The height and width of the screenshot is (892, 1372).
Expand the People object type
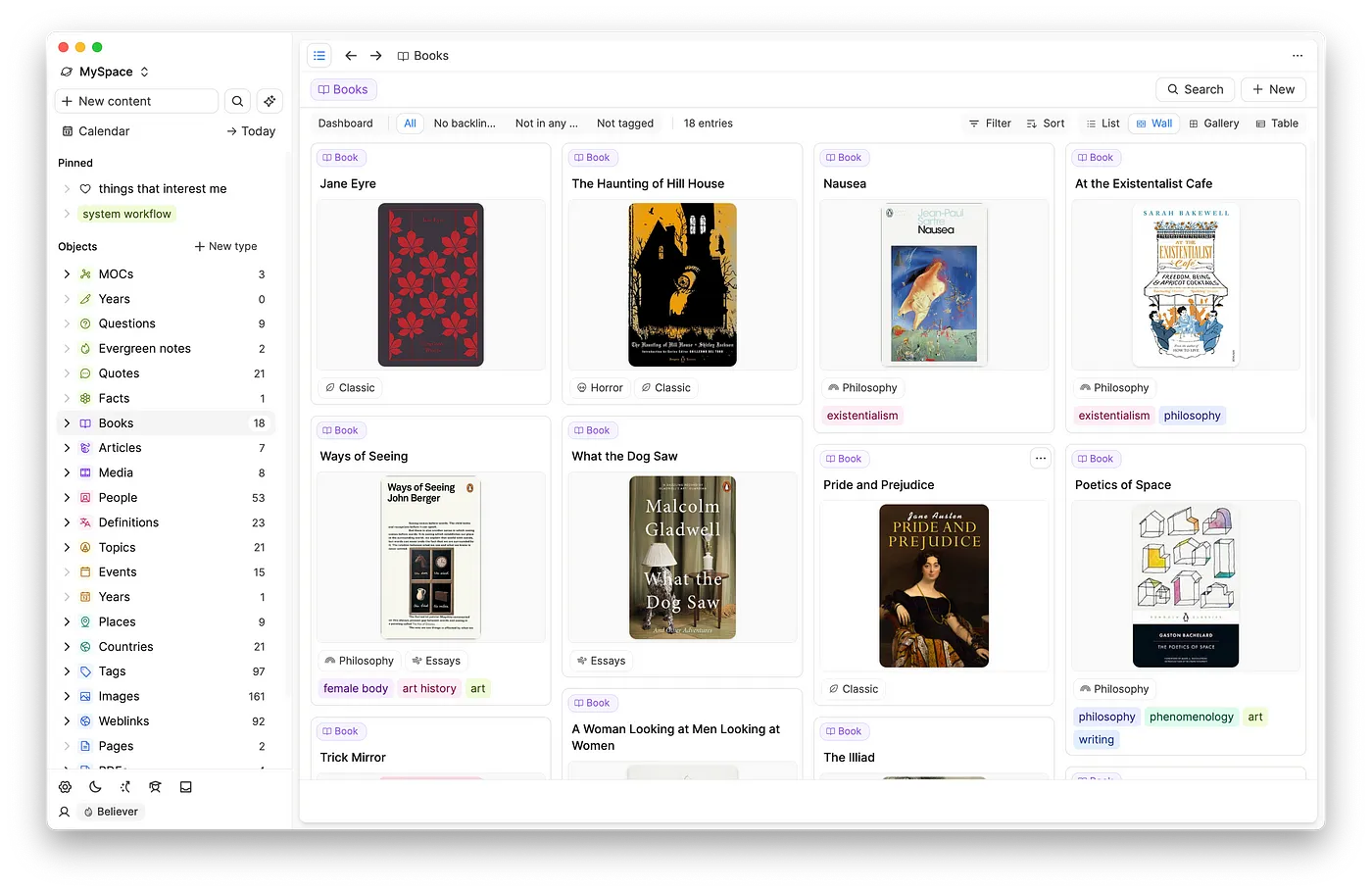click(x=67, y=498)
